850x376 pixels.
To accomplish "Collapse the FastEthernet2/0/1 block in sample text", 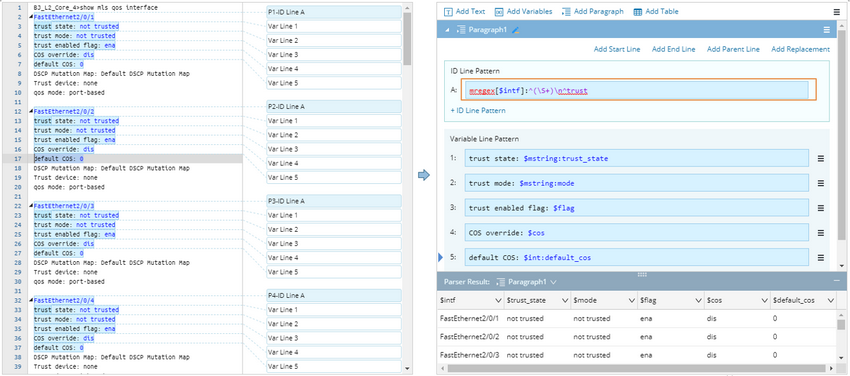I will [31, 17].
